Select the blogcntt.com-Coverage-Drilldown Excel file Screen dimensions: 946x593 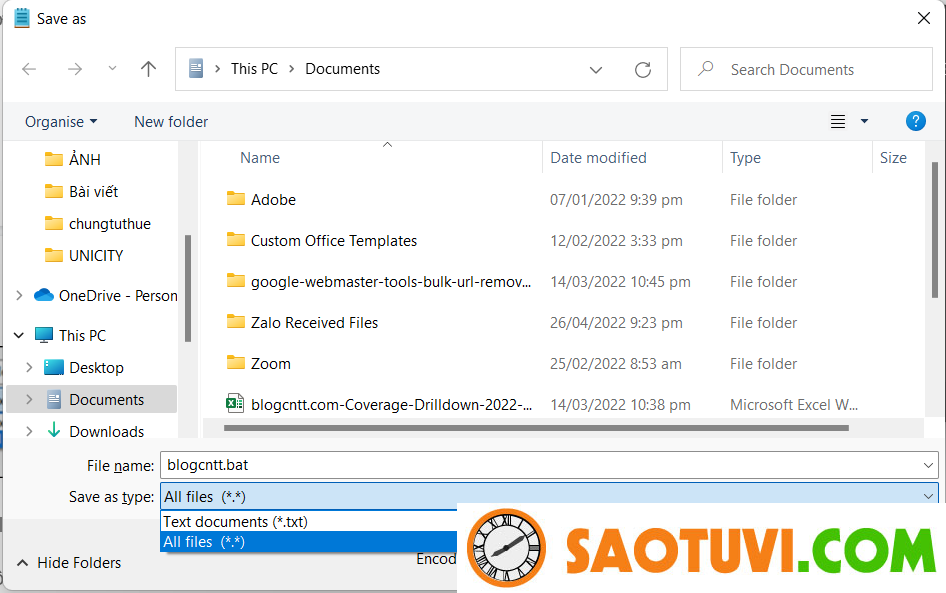[392, 405]
